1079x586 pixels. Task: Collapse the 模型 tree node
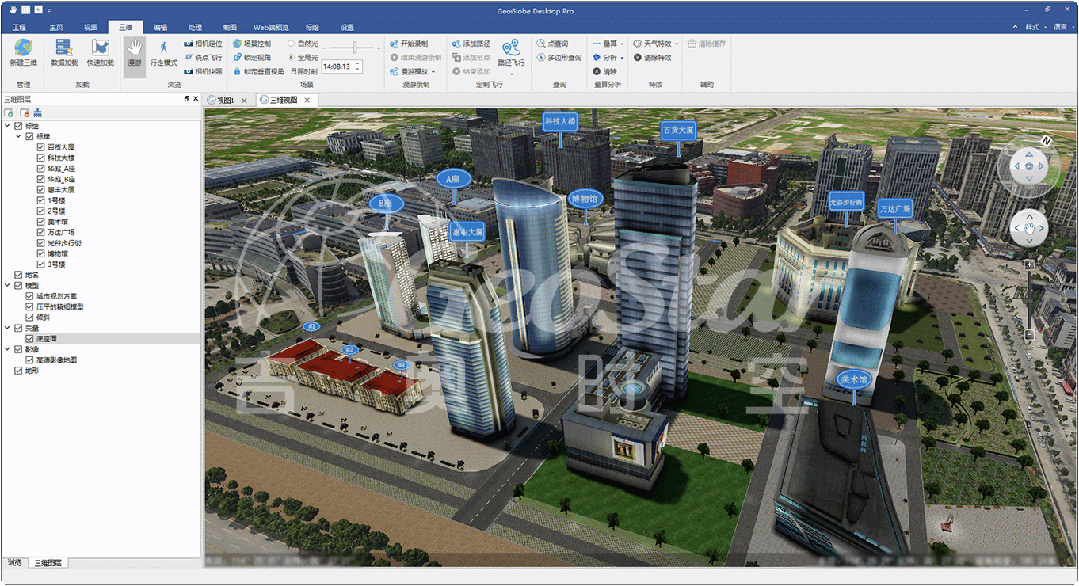[8, 285]
